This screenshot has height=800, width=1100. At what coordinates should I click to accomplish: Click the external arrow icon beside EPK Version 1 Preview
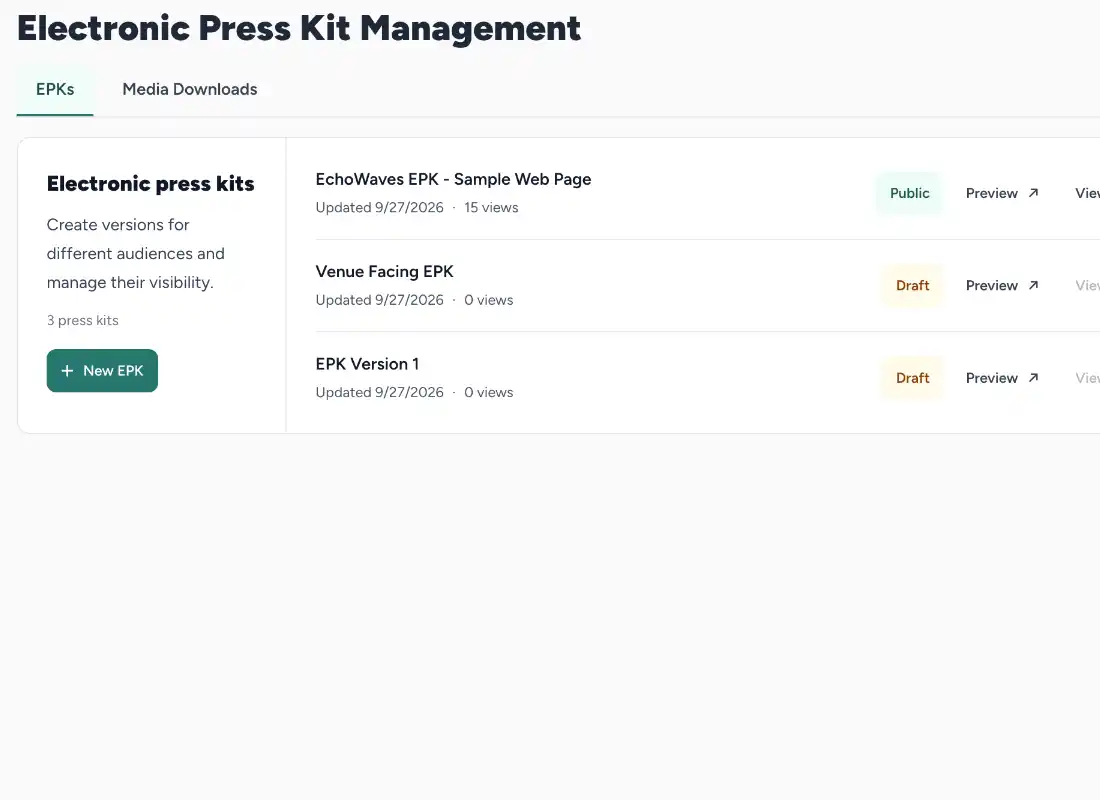coord(1033,378)
